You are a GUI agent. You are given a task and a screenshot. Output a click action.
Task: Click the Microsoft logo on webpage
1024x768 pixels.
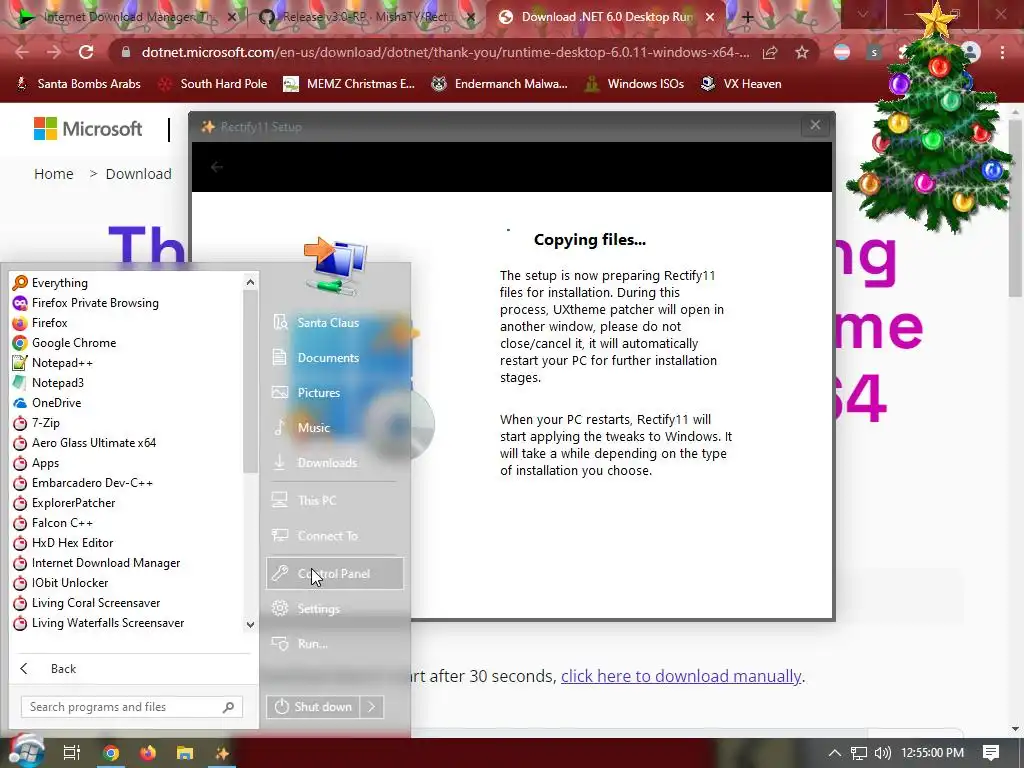pyautogui.click(x=88, y=129)
